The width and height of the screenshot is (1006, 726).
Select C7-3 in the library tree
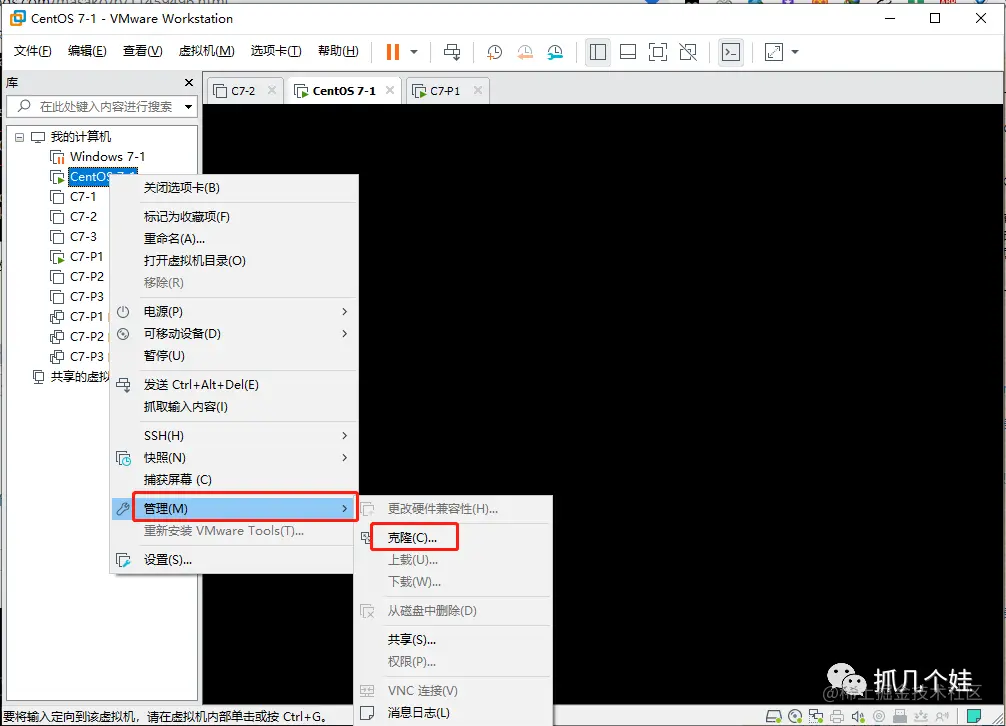coord(83,237)
